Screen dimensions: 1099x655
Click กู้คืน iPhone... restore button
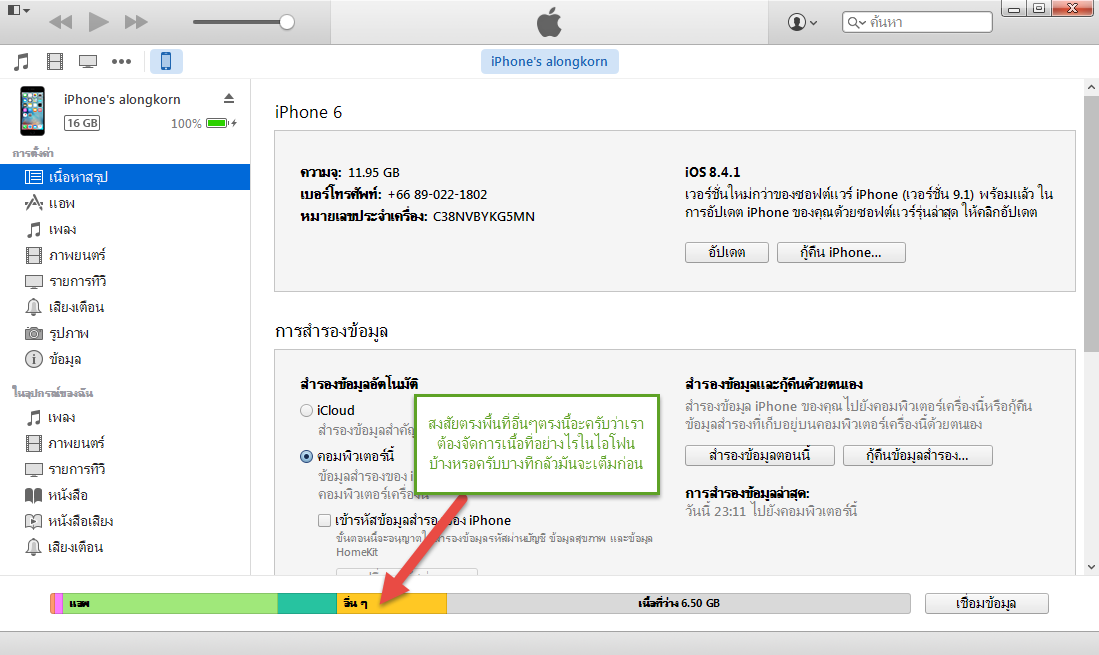pyautogui.click(x=841, y=252)
